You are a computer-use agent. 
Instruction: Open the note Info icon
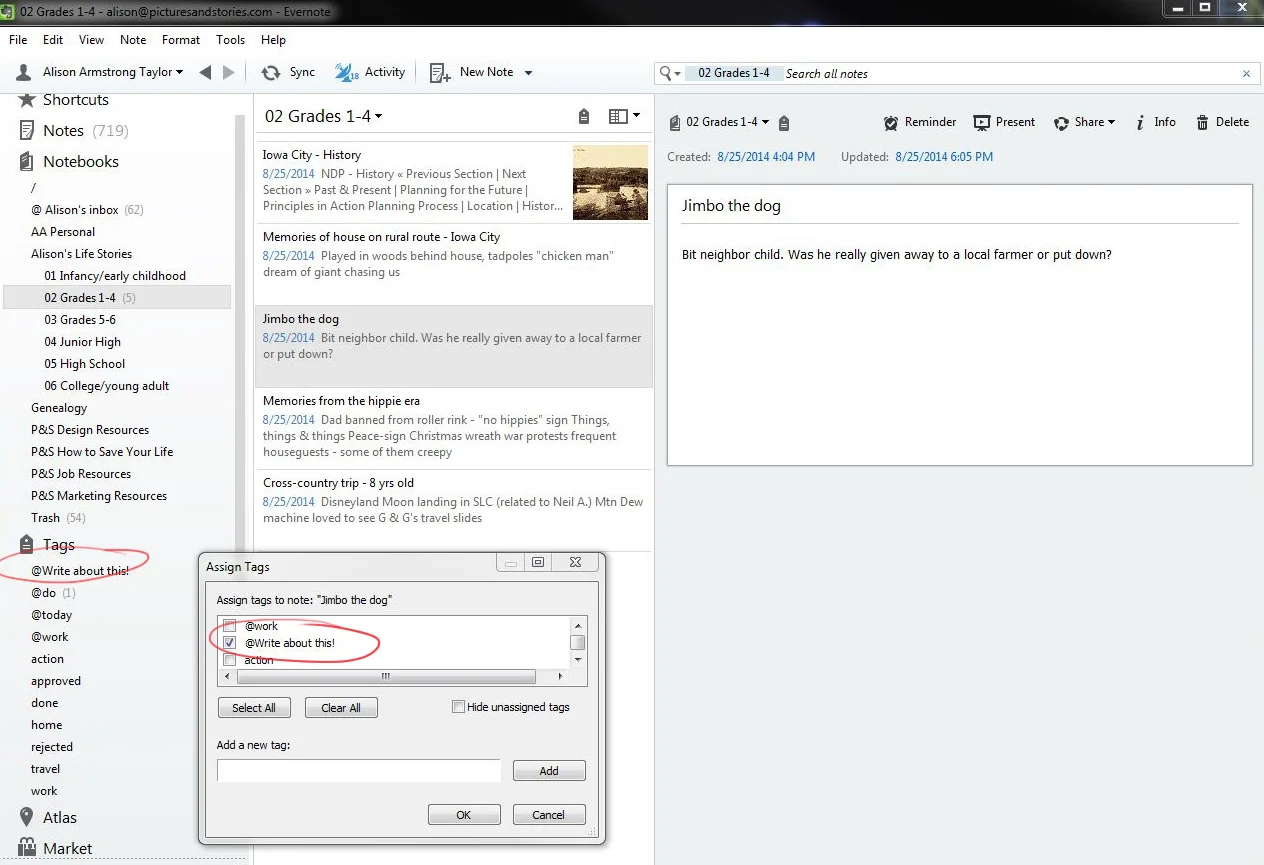pos(1139,122)
